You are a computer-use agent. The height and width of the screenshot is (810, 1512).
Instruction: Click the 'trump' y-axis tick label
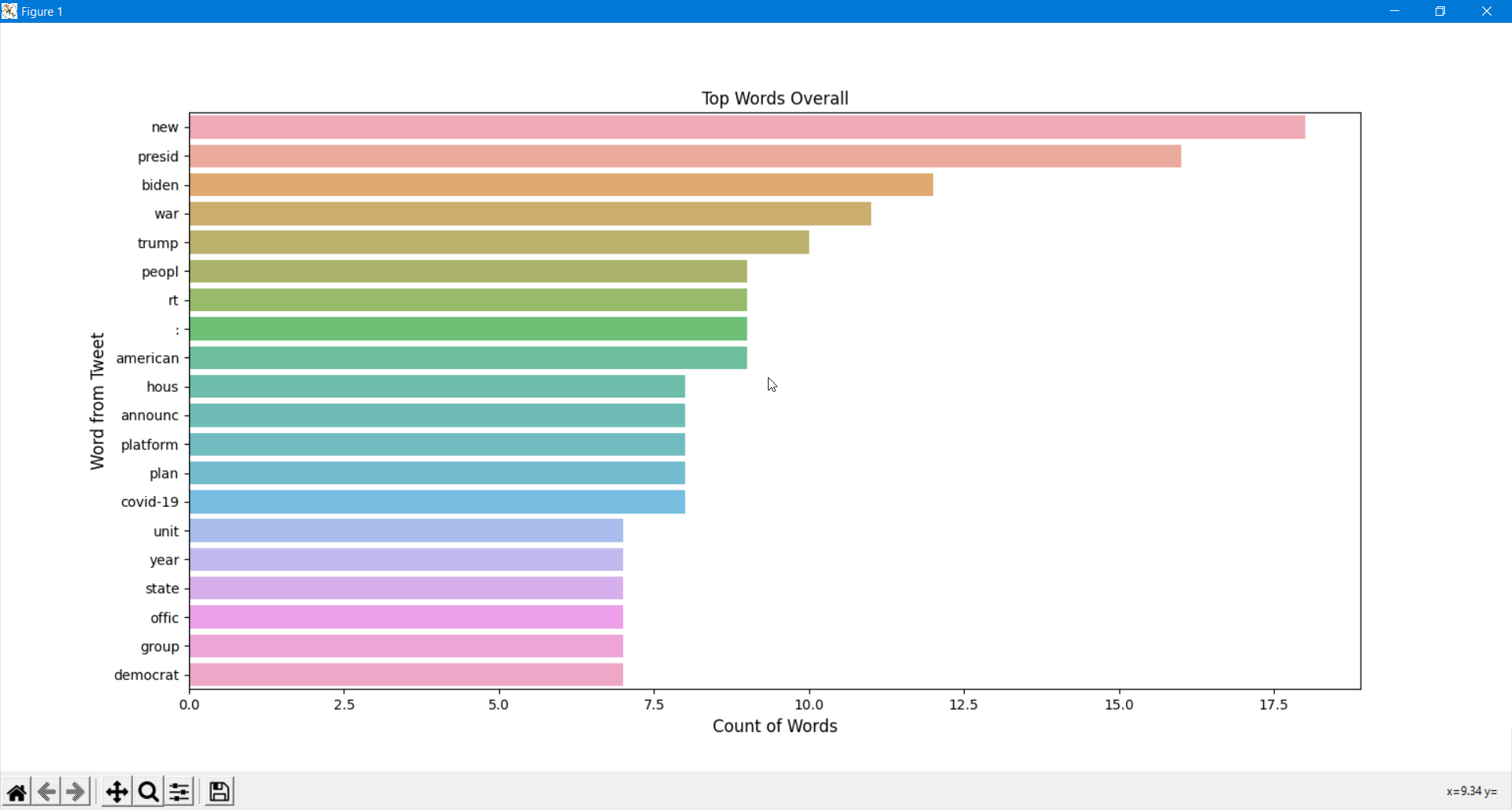158,243
